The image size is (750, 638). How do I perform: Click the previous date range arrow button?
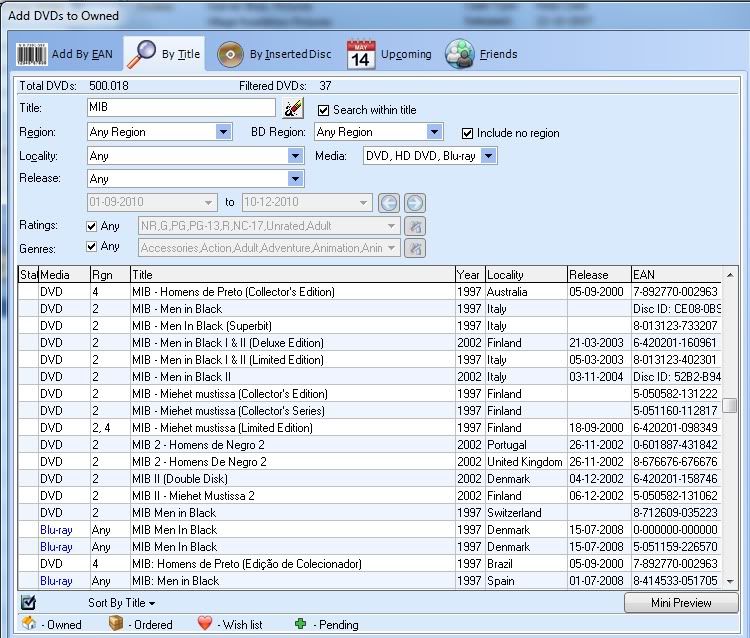coord(388,203)
